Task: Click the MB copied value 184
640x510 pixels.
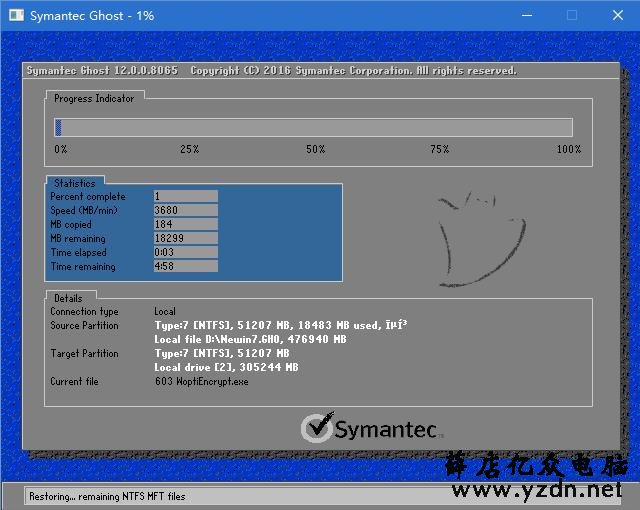Action: tap(186, 224)
